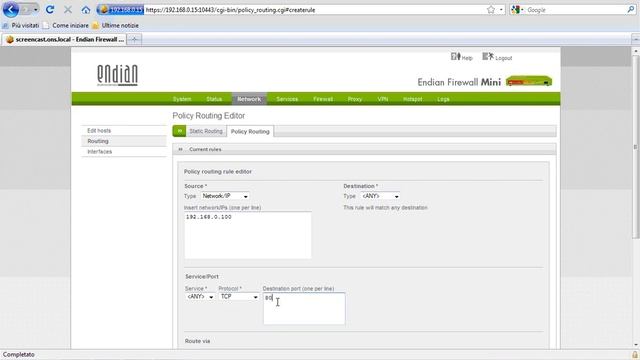Reload the page with the refresh icon
This screenshot has width=640, height=360.
coord(50,9)
